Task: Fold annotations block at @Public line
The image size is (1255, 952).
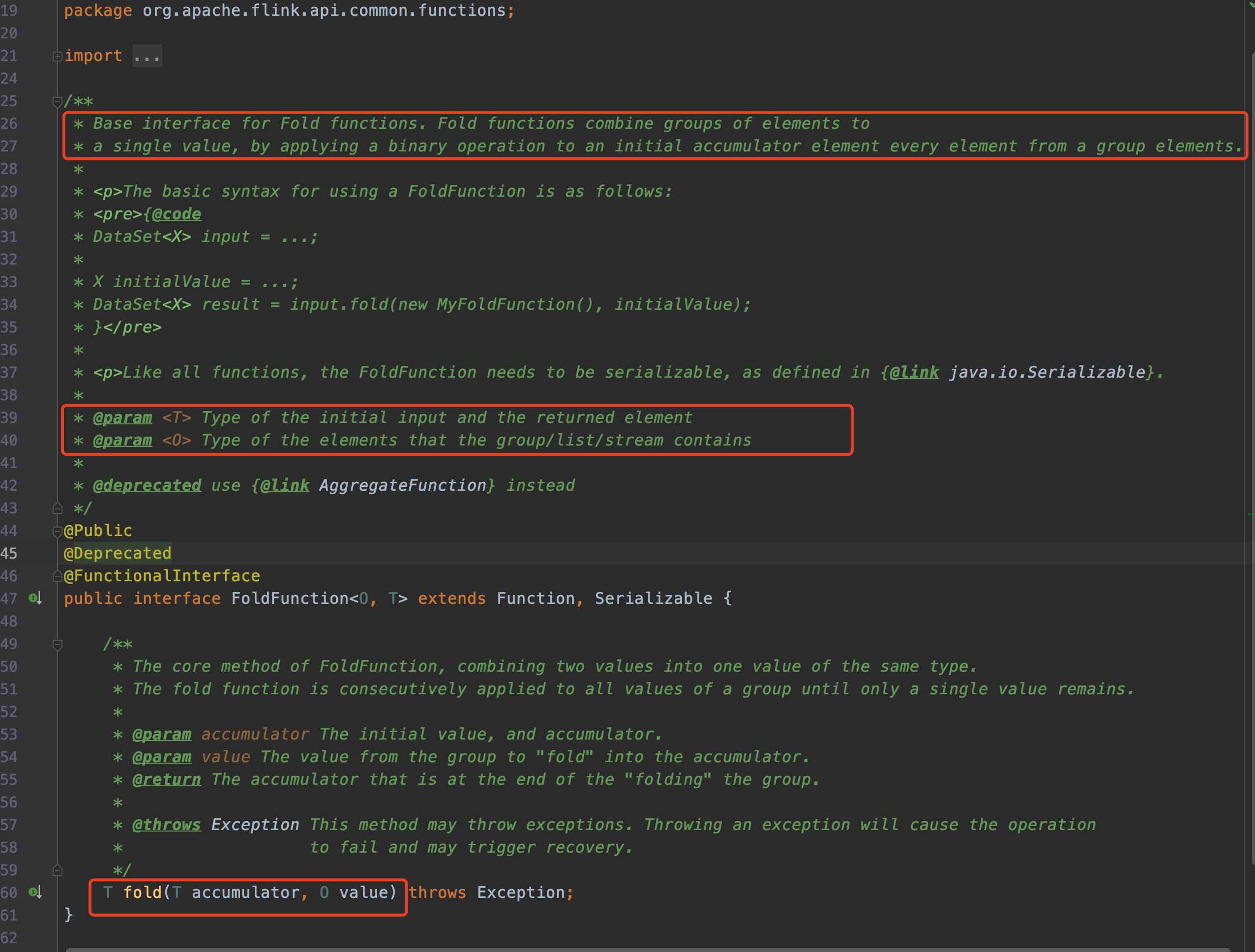Action: coord(58,532)
